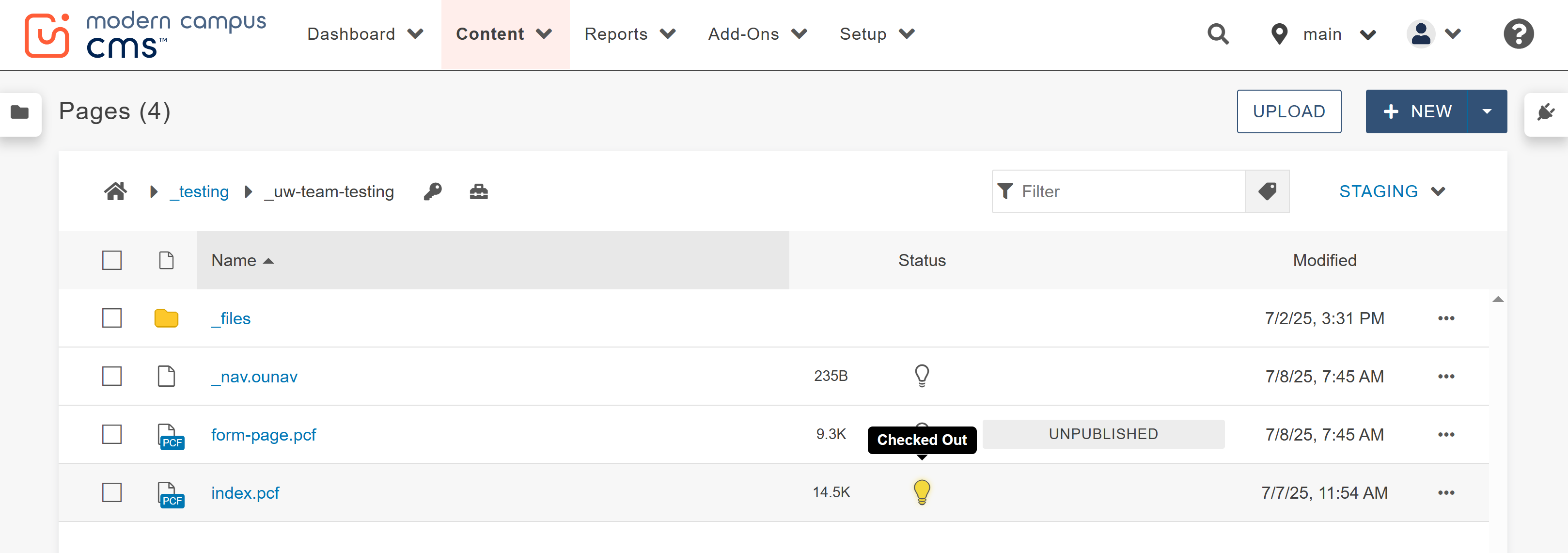Click the tag icon next to Filter

click(1267, 191)
